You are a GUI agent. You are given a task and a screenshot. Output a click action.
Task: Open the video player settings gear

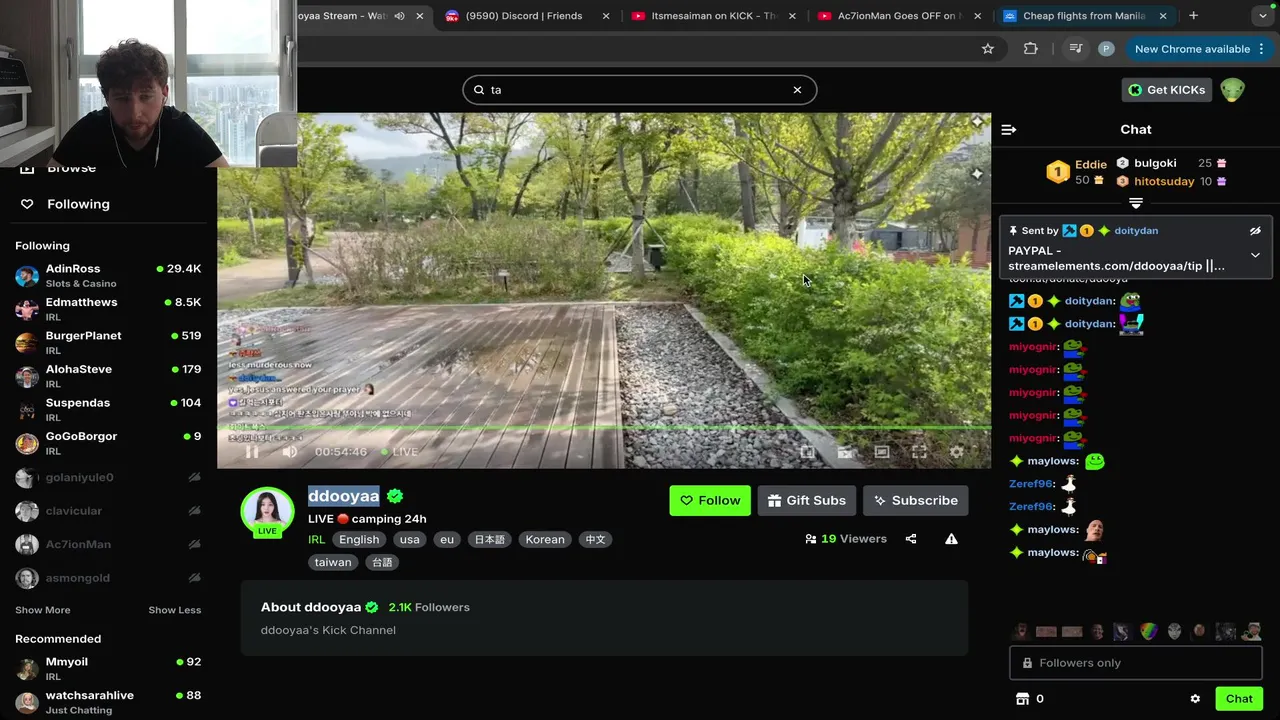(x=956, y=452)
